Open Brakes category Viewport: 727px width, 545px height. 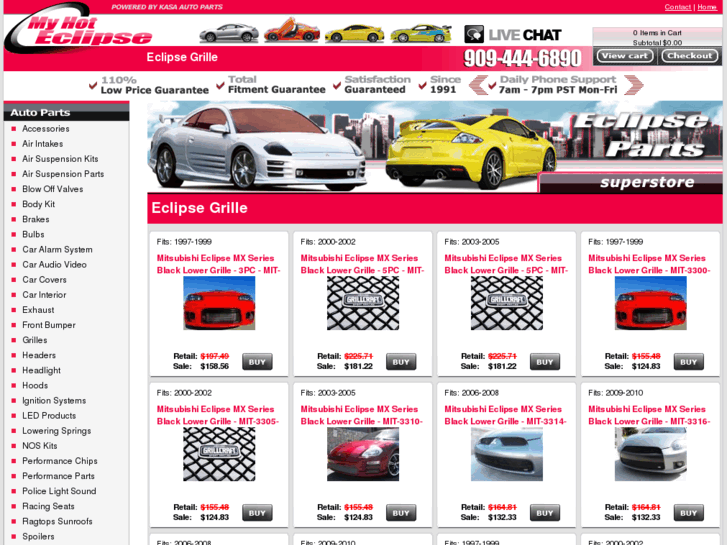[x=36, y=219]
